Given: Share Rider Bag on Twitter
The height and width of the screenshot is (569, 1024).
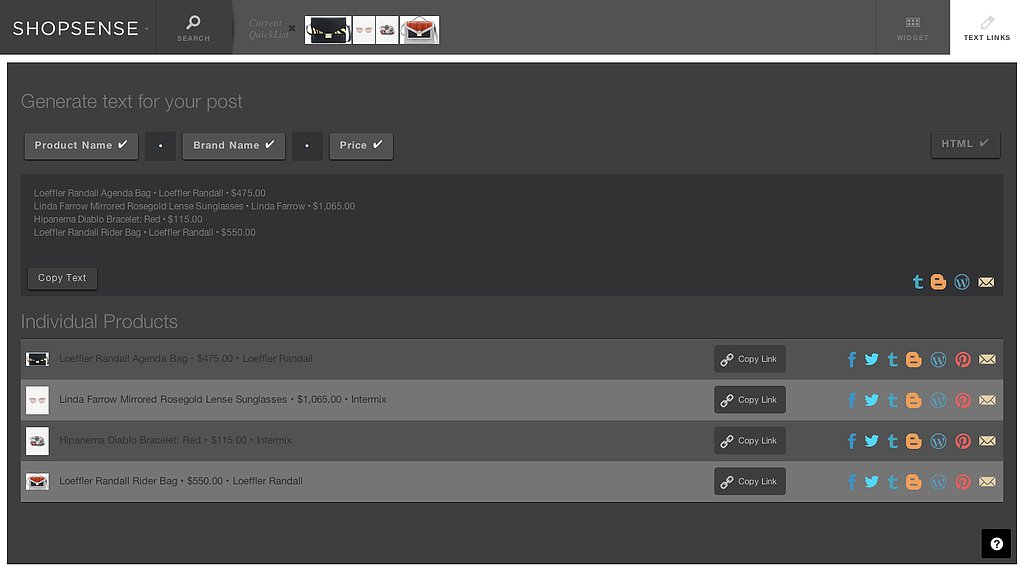Looking at the screenshot, I should click(x=872, y=481).
